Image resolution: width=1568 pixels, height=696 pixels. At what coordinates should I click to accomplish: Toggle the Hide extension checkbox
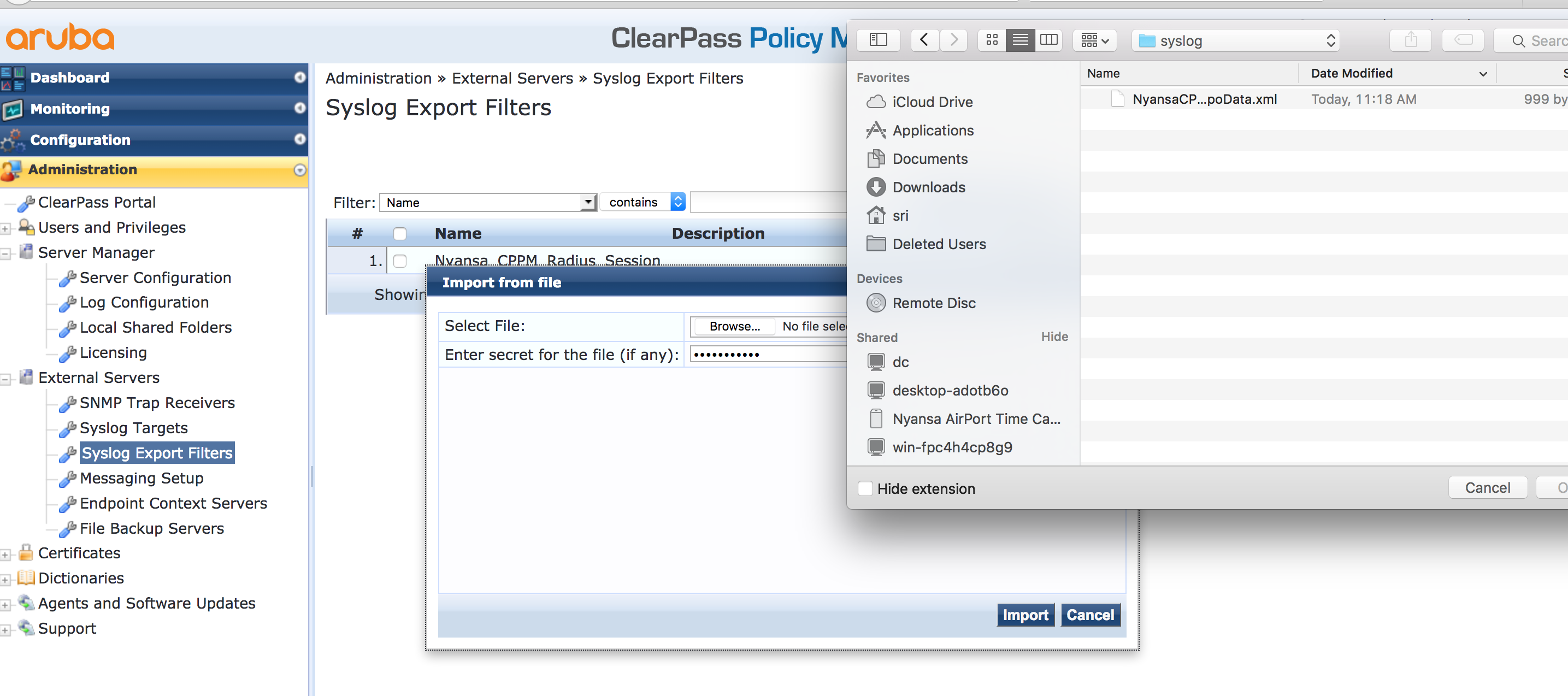click(x=863, y=488)
